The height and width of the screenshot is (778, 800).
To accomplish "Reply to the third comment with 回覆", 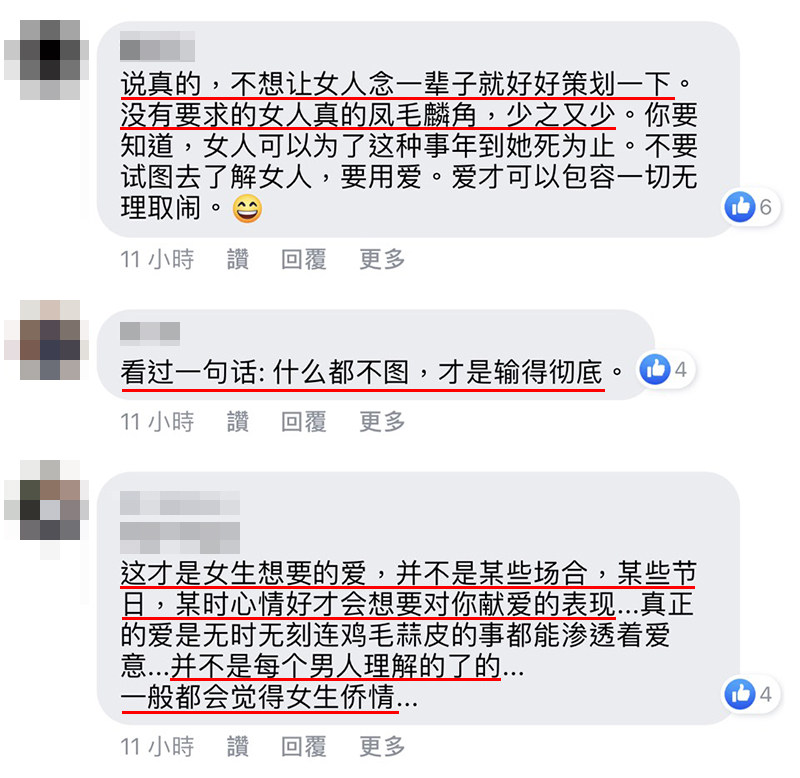I will coord(304,746).
